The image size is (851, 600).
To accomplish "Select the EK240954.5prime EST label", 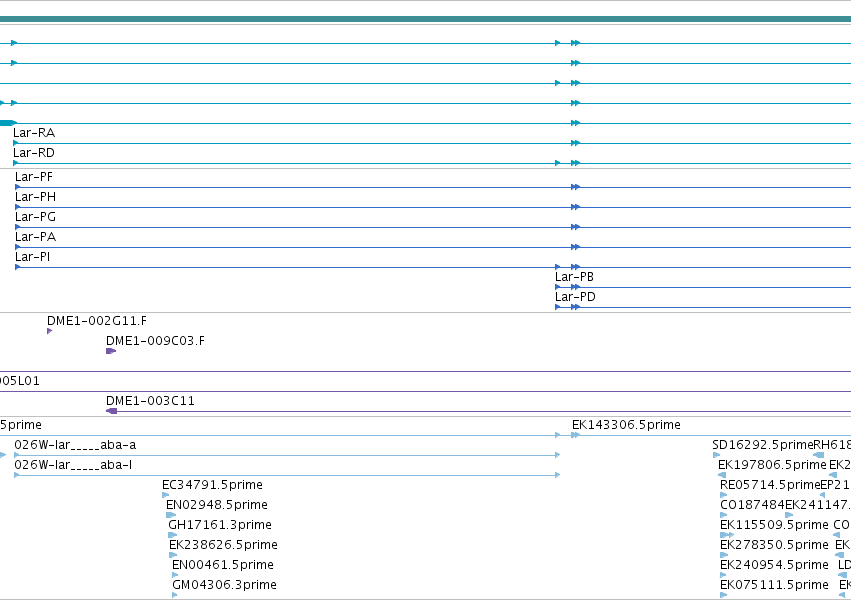I will click(774, 565).
